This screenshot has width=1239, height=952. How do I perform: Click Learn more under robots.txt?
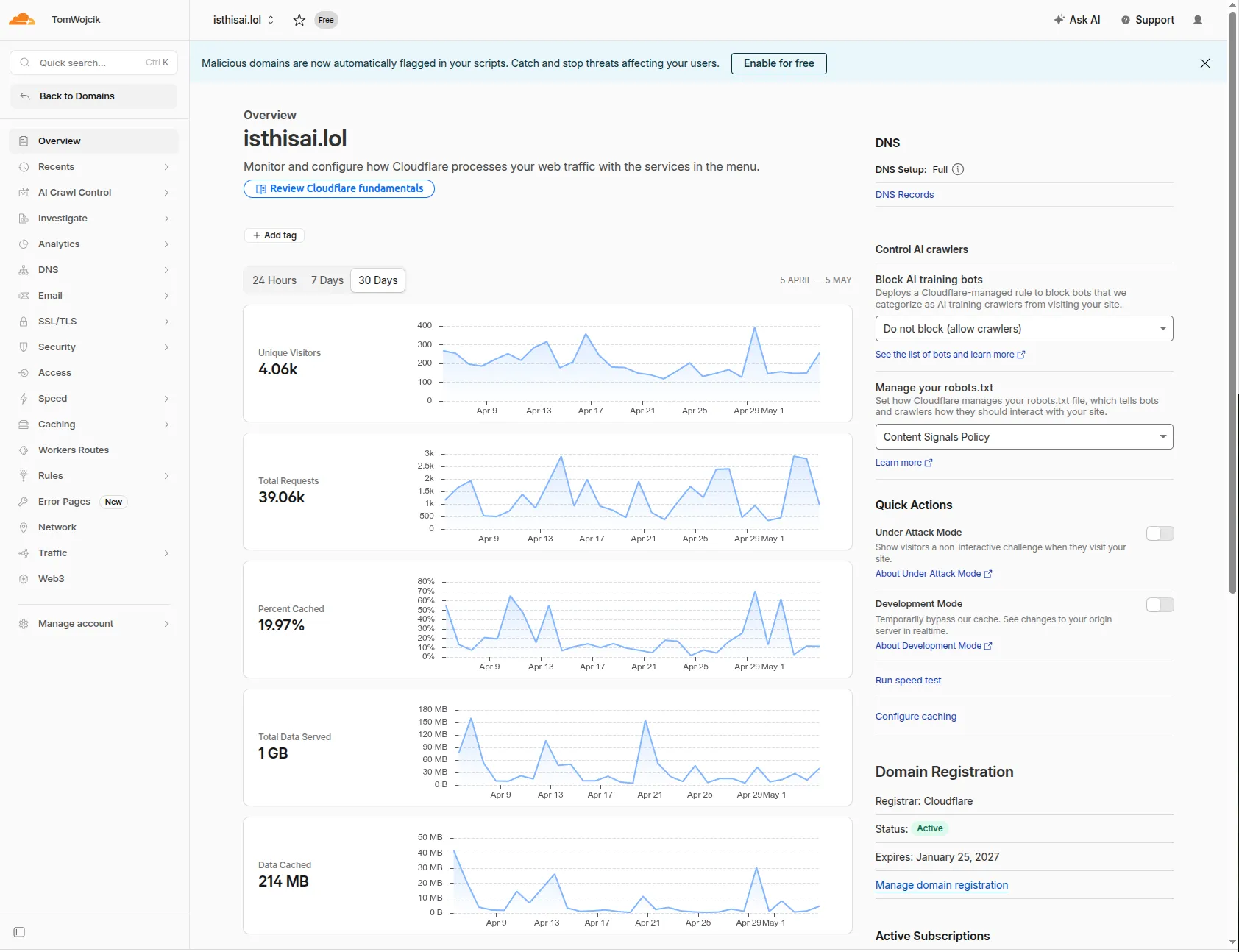coord(903,463)
